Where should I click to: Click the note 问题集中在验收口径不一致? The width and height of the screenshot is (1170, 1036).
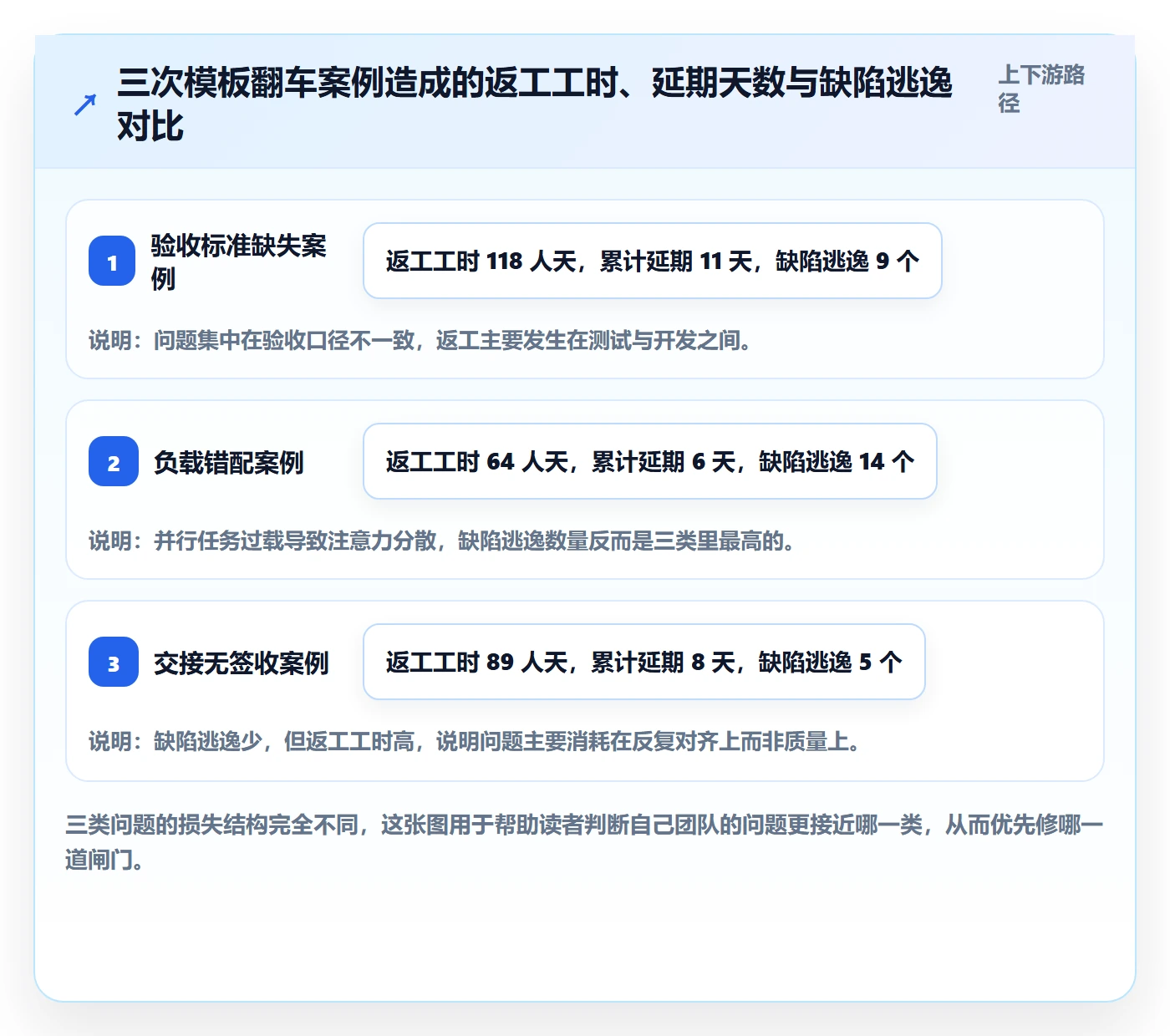(420, 340)
